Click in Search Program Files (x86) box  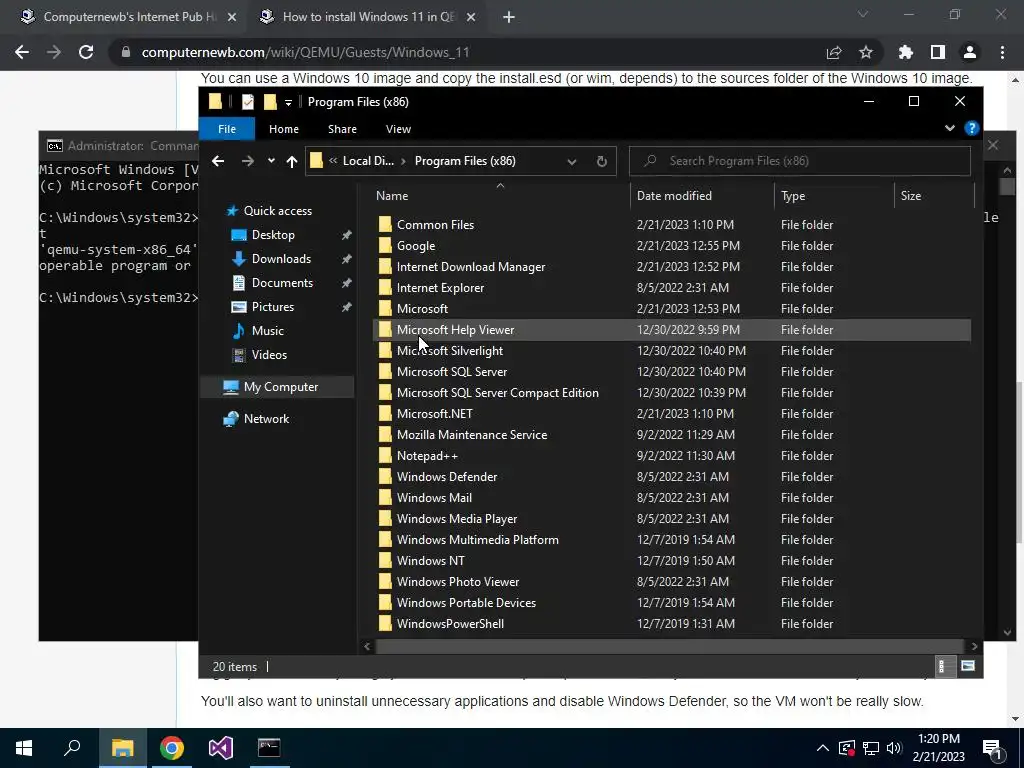799,161
